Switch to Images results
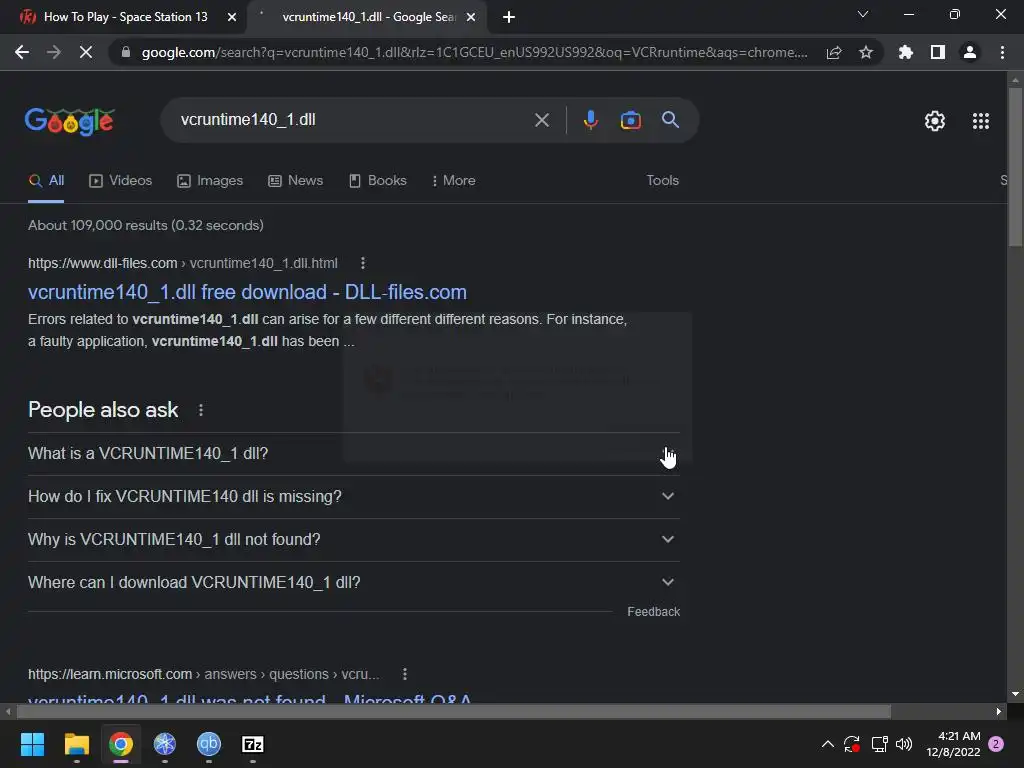The width and height of the screenshot is (1024, 768). click(x=210, y=180)
